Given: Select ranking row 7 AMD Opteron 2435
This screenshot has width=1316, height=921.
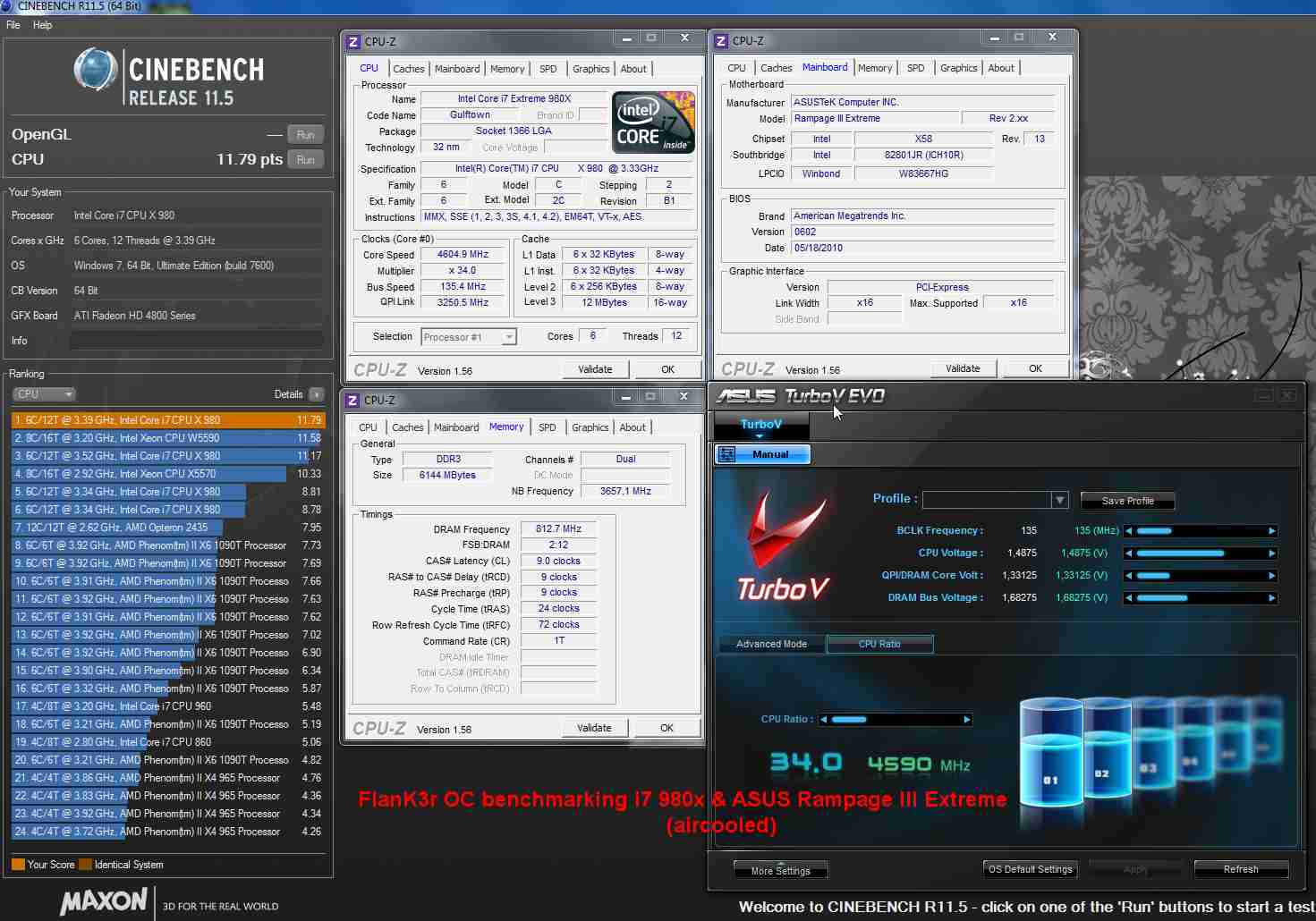Looking at the screenshot, I should click(167, 528).
